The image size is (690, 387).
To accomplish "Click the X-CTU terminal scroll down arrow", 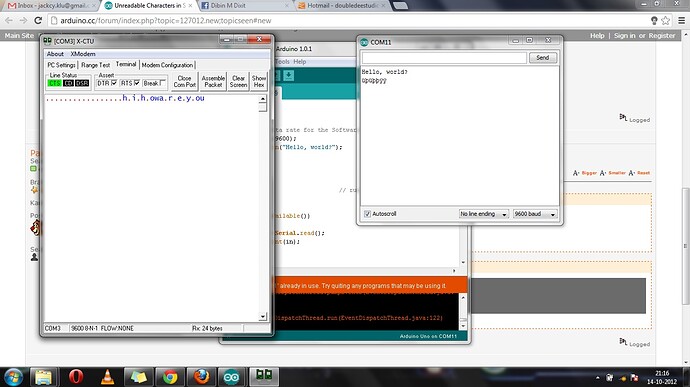I will 263,316.
